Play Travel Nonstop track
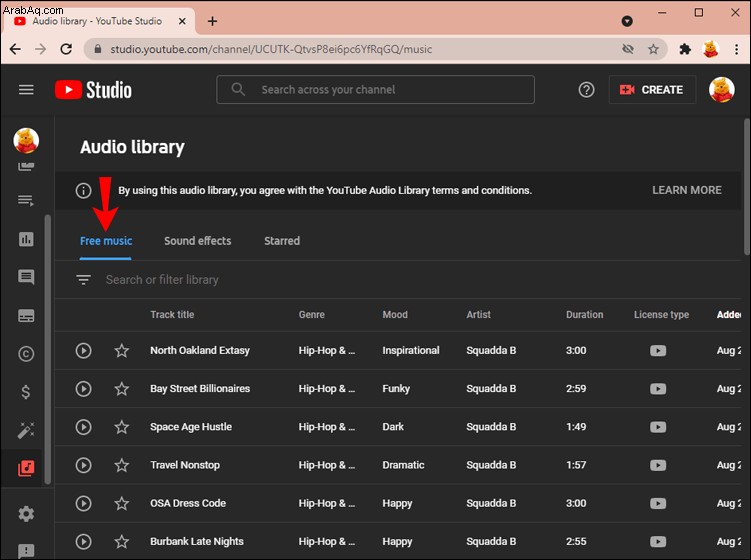Screen dimensions: 751x560 (83, 465)
